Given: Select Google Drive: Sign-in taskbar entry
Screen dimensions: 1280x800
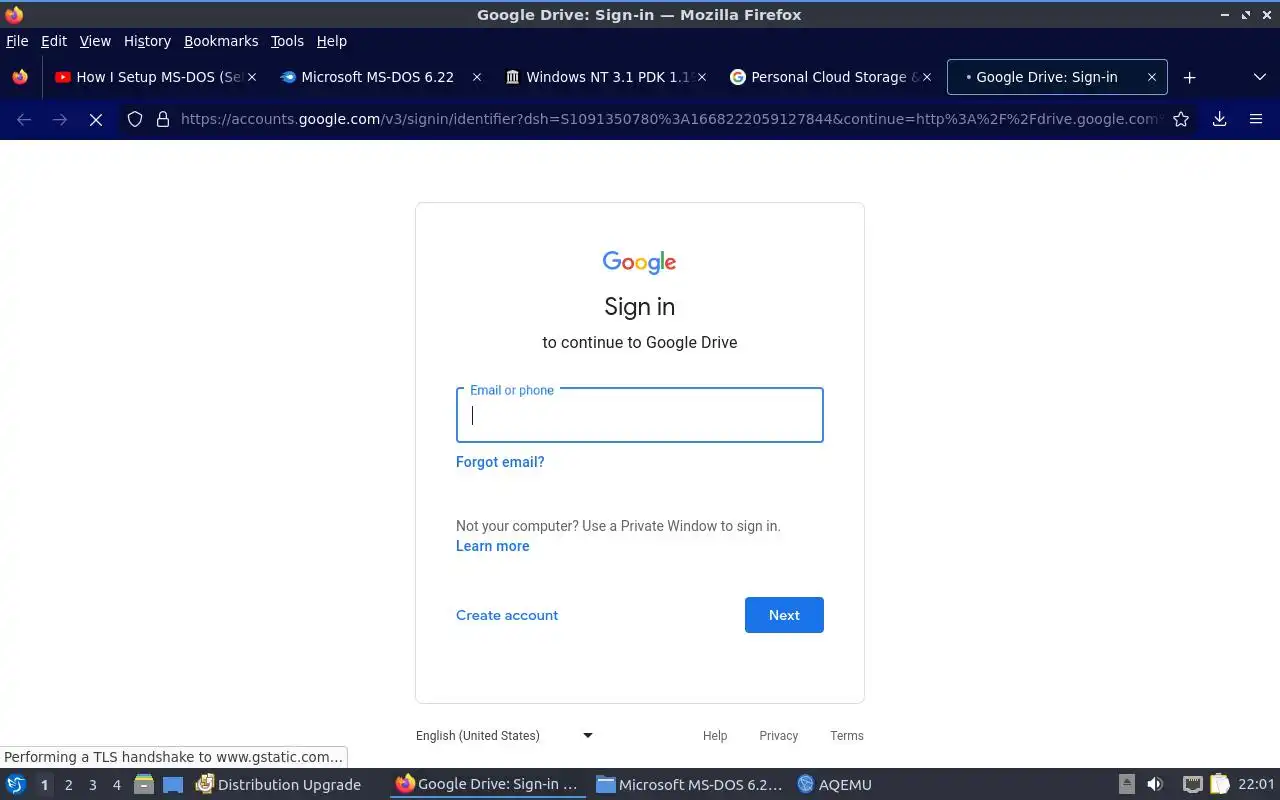Looking at the screenshot, I should click(487, 785).
